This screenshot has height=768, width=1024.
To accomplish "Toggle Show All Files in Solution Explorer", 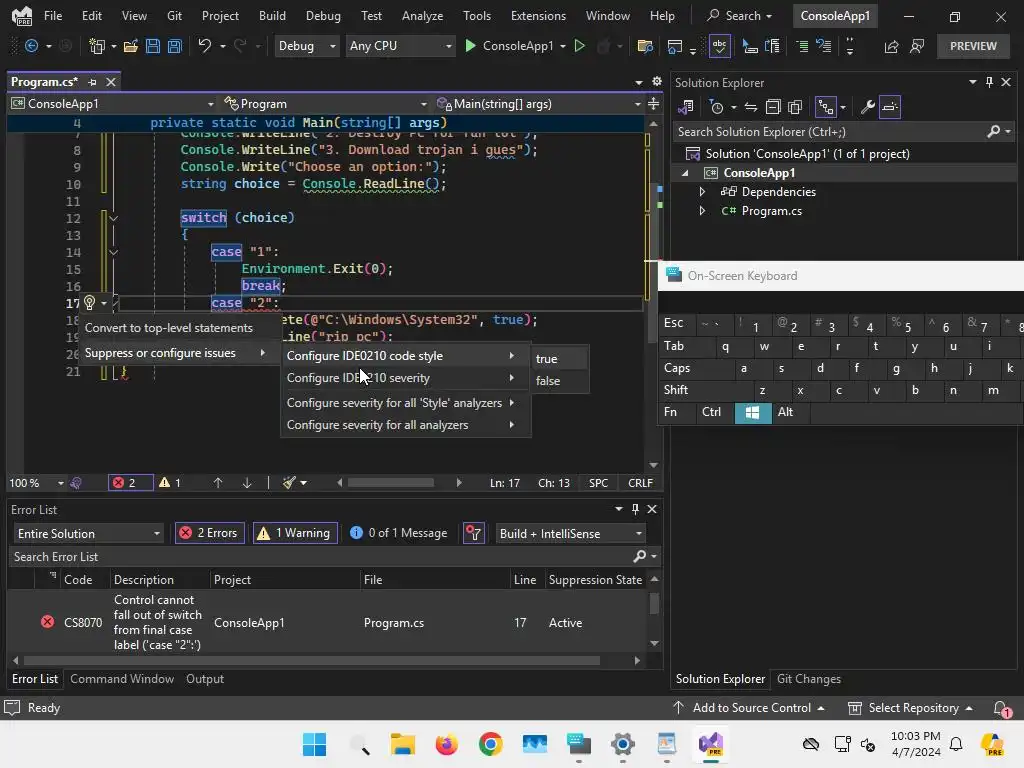I will click(795, 107).
